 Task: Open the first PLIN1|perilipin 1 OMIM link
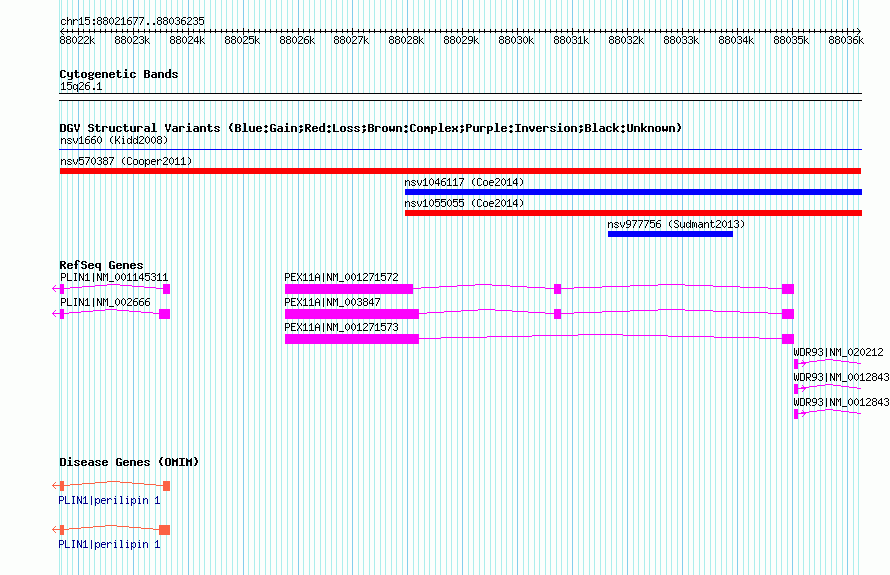pyautogui.click(x=109, y=501)
